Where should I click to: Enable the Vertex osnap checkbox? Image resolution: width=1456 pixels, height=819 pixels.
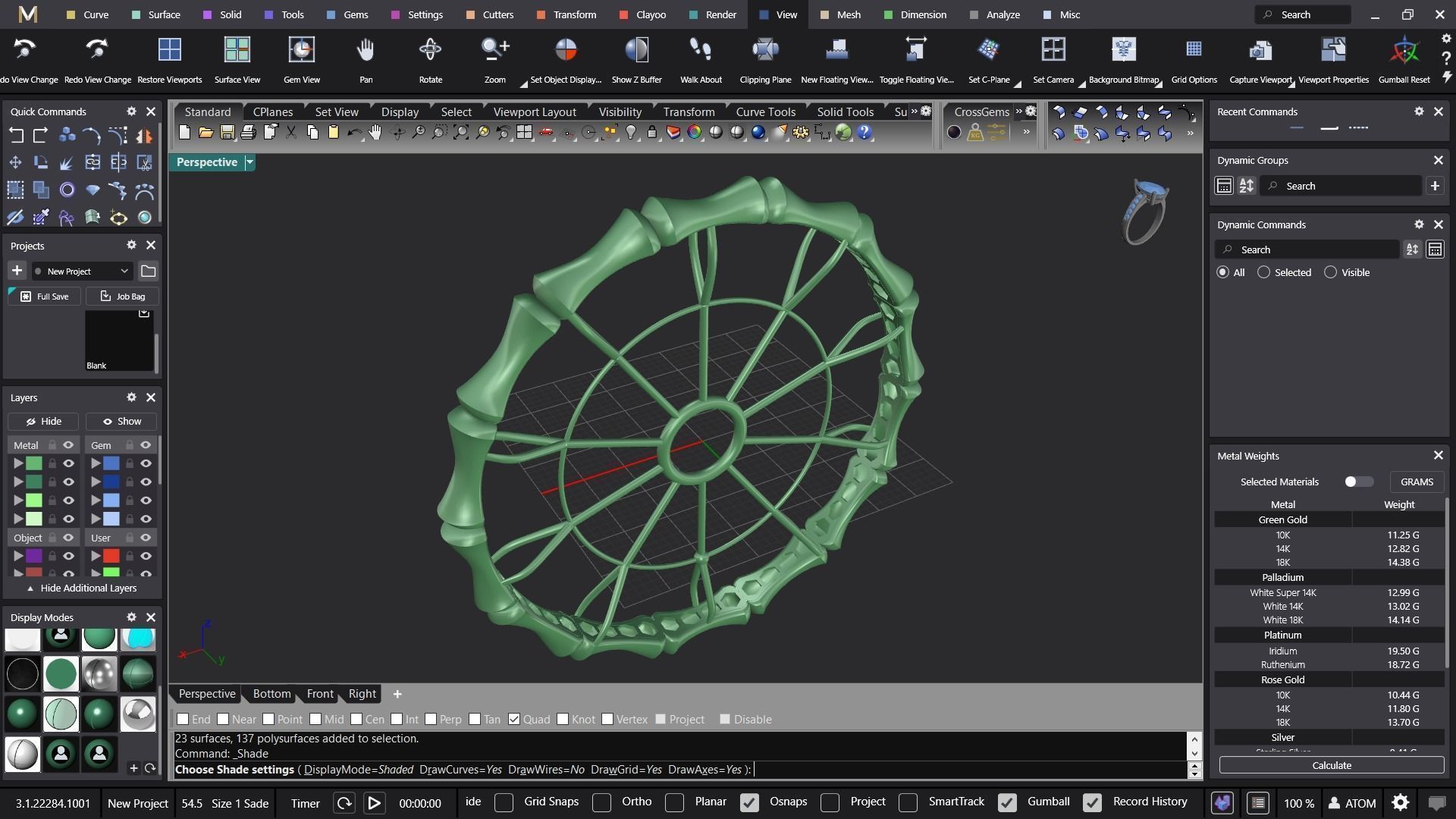[x=607, y=720]
